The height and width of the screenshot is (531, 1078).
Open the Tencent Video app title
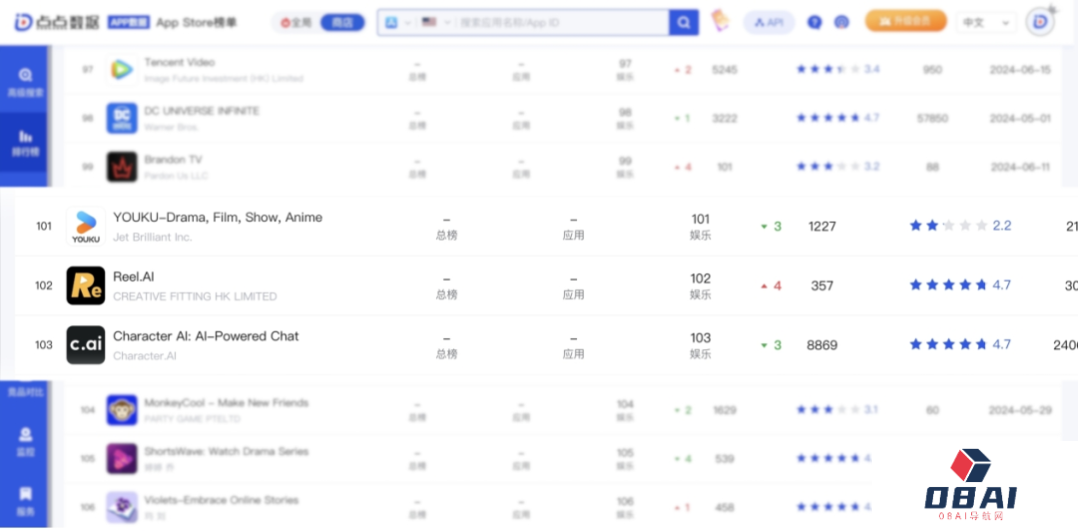point(179,62)
